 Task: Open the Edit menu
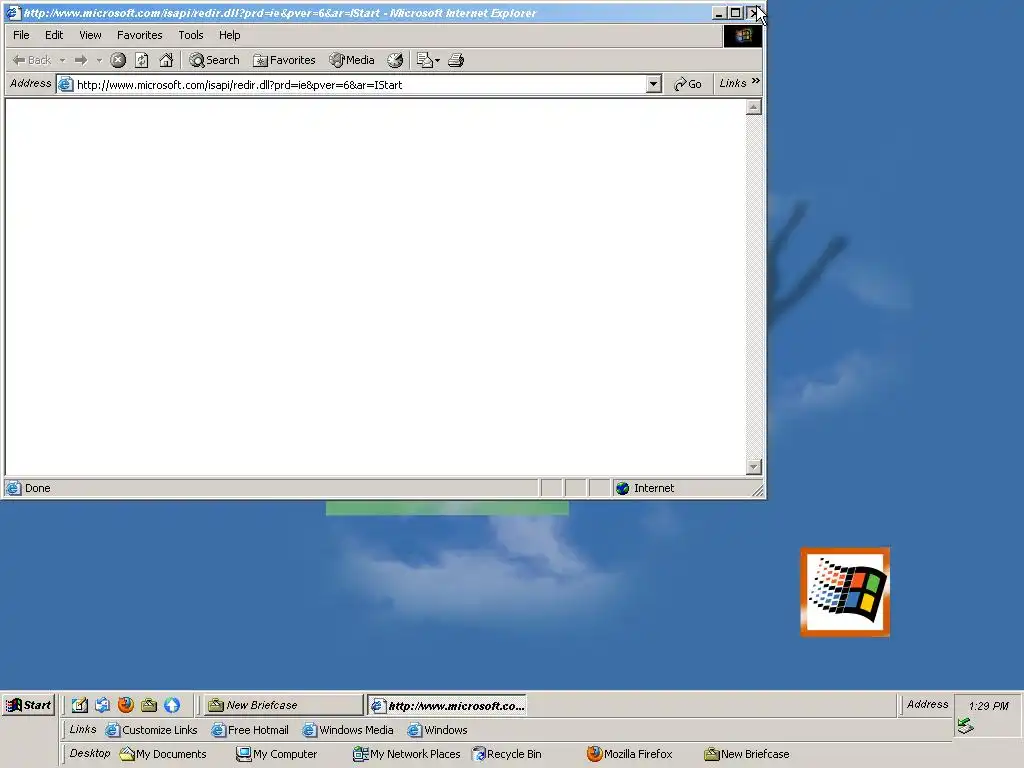(x=54, y=35)
